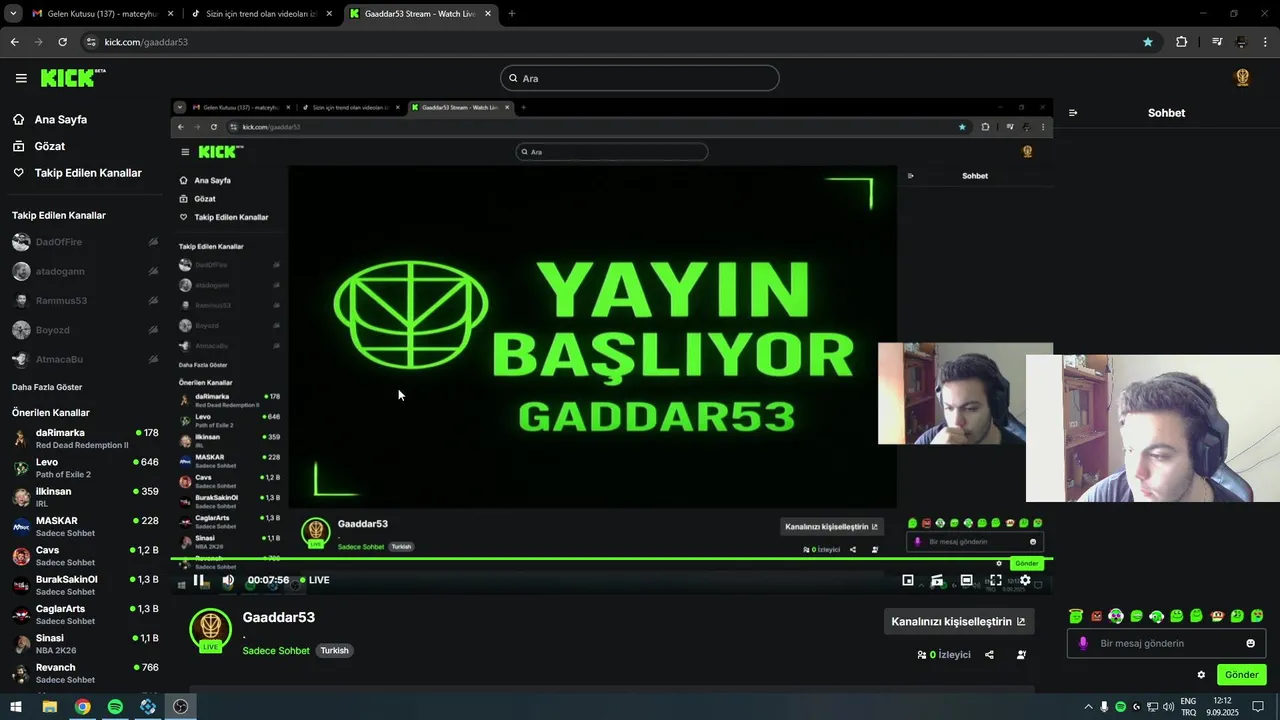Image resolution: width=1280 pixels, height=720 pixels.
Task: Click the purple chat identity icon
Action: pos(1083,643)
